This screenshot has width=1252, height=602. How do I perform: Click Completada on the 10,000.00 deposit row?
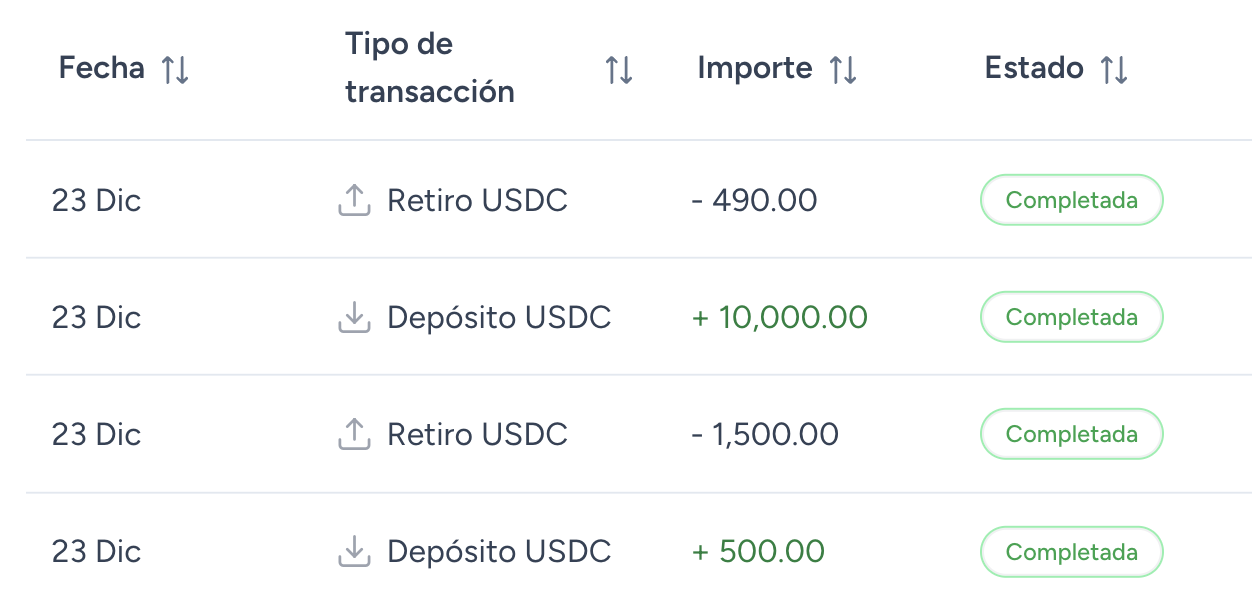tap(1071, 316)
